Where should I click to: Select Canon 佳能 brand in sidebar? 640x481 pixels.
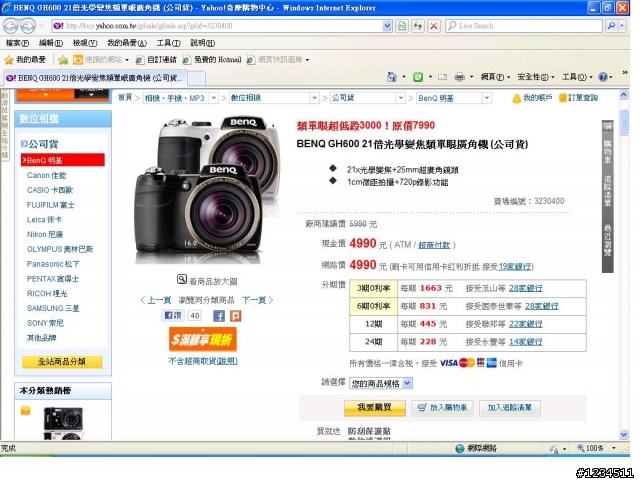point(47,175)
